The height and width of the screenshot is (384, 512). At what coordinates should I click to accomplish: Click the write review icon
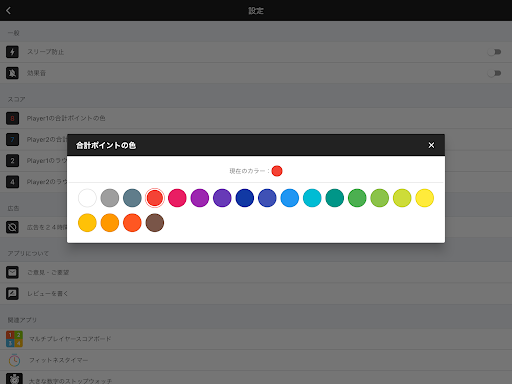[12, 294]
